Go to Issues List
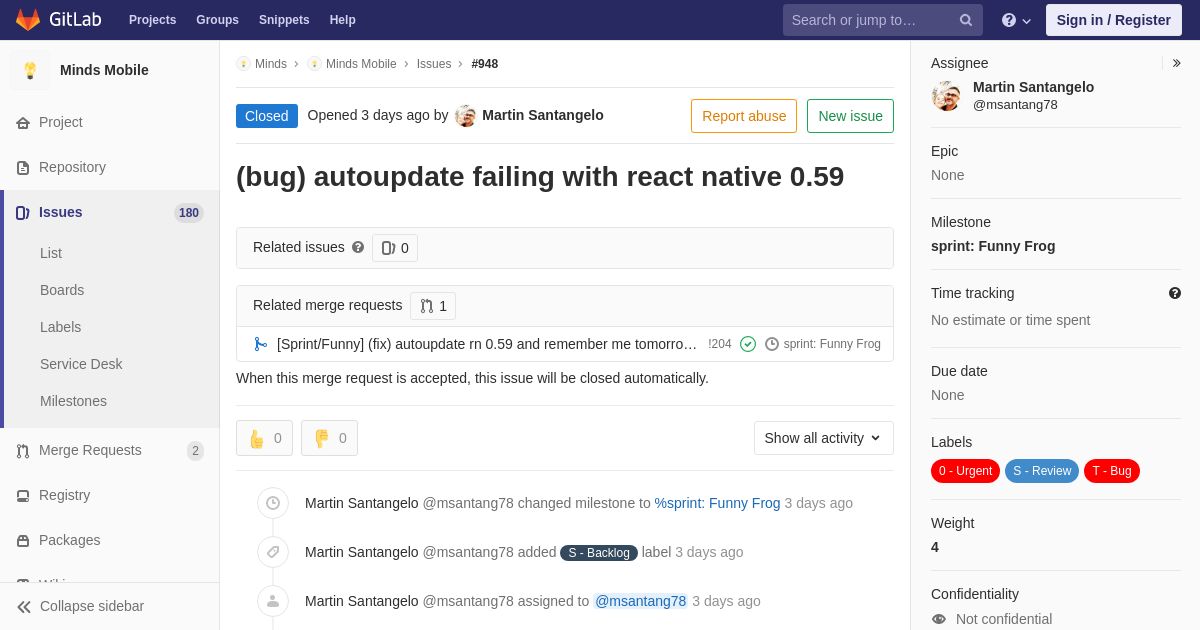 click(51, 253)
